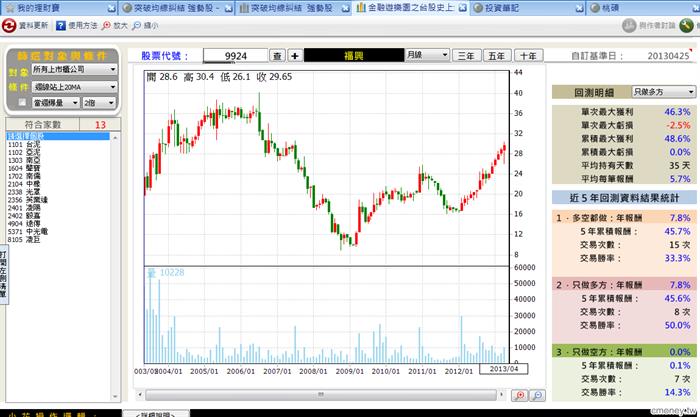Screen dimensions: 700x417
Task: Click the grey author-subscription avatar icon
Action: click(629, 25)
